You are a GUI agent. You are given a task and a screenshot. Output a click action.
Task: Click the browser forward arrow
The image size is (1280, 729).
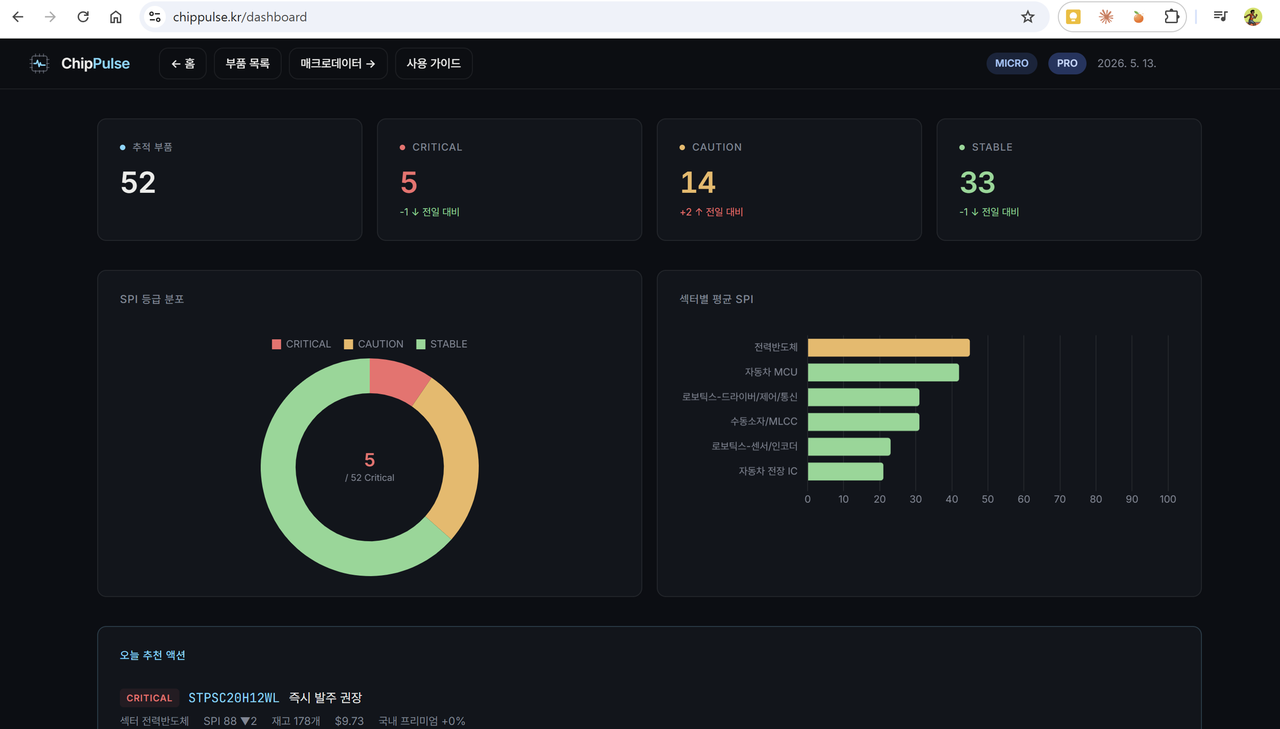[51, 17]
